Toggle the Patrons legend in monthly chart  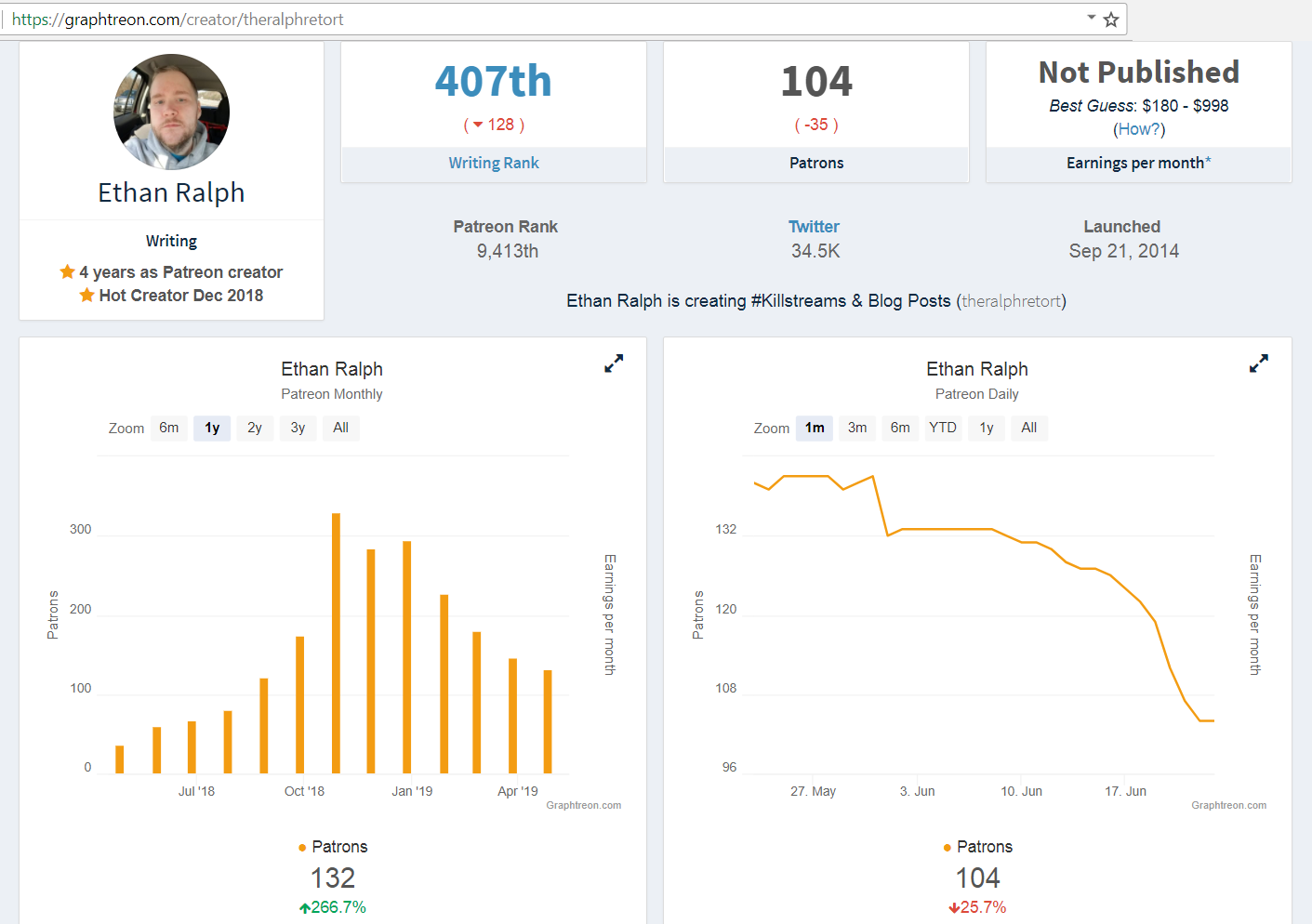(333, 847)
